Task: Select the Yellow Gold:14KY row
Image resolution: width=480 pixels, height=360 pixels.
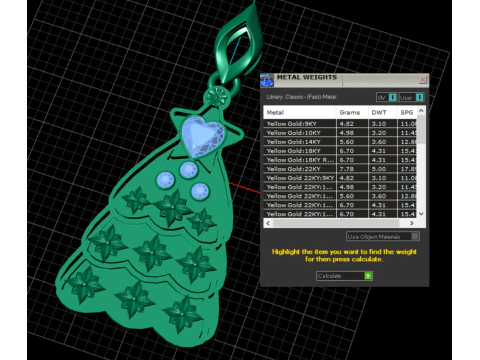Action: [340, 142]
